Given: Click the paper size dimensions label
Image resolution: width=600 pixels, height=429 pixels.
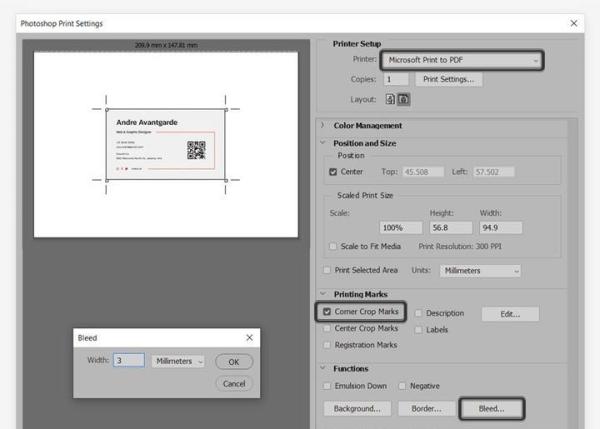Looking at the screenshot, I should coord(166,45).
